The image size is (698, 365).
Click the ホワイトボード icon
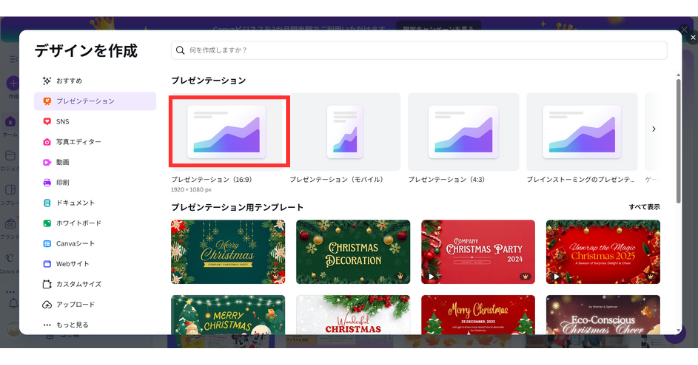pos(47,223)
